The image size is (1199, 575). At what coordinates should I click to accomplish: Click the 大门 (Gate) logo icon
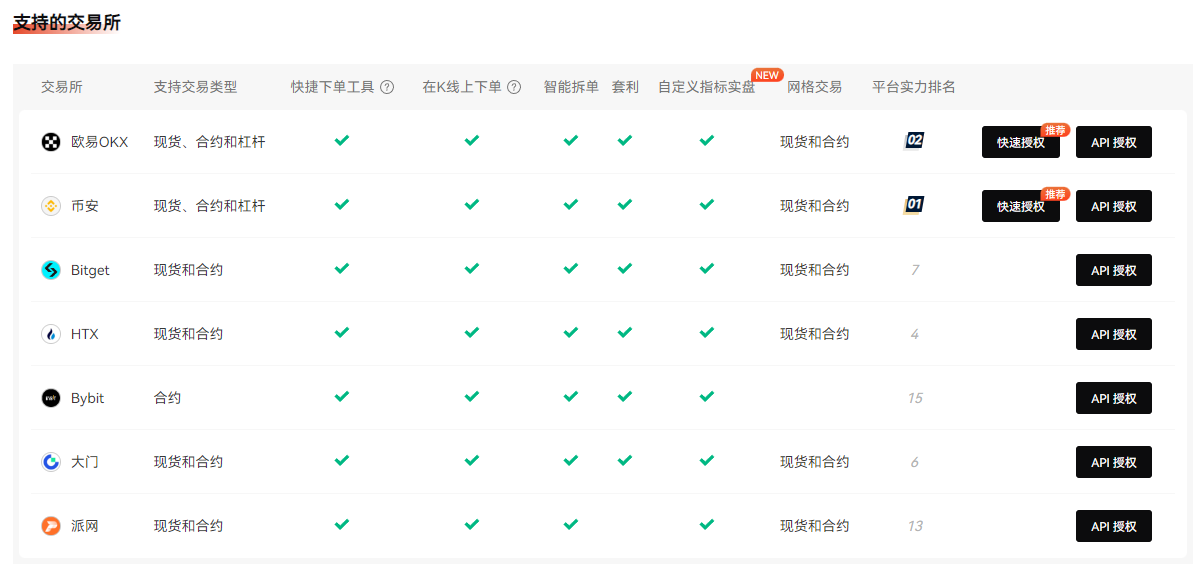point(50,462)
